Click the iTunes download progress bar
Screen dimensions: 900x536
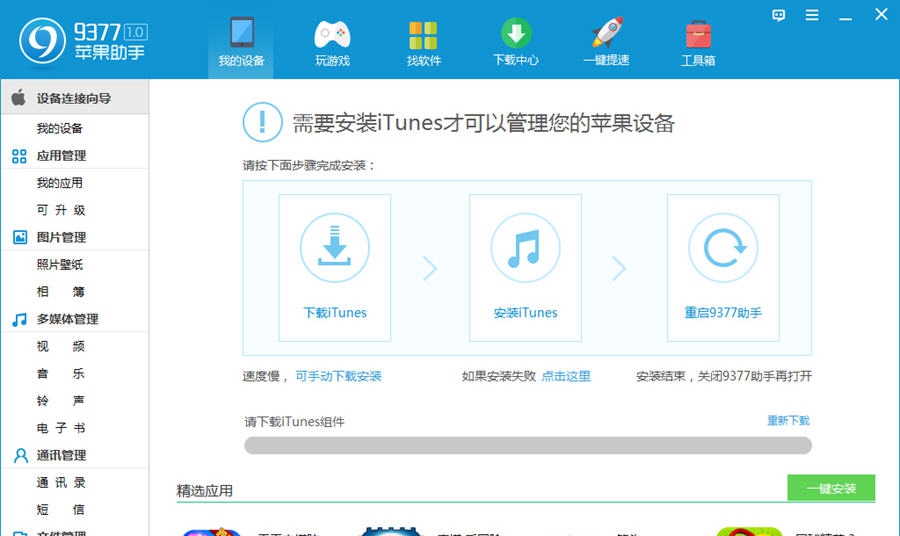[528, 445]
